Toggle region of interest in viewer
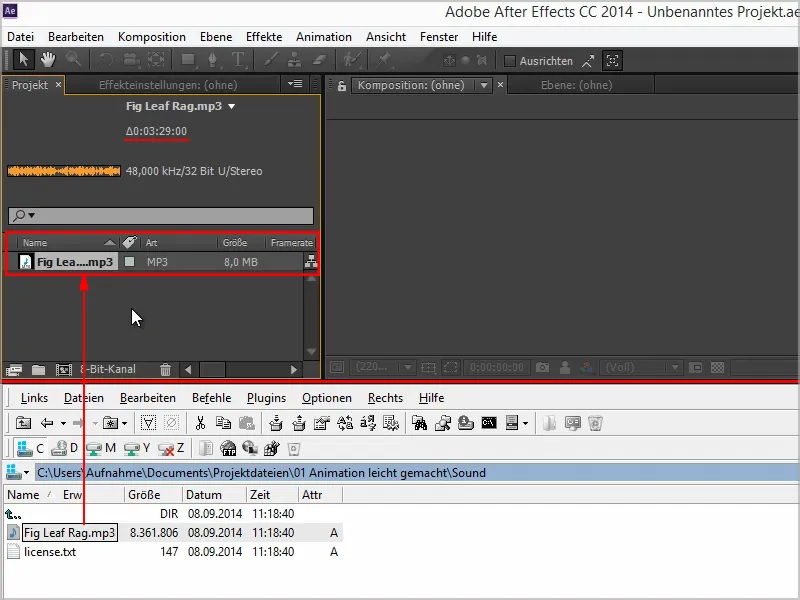800x600 pixels. (x=451, y=367)
